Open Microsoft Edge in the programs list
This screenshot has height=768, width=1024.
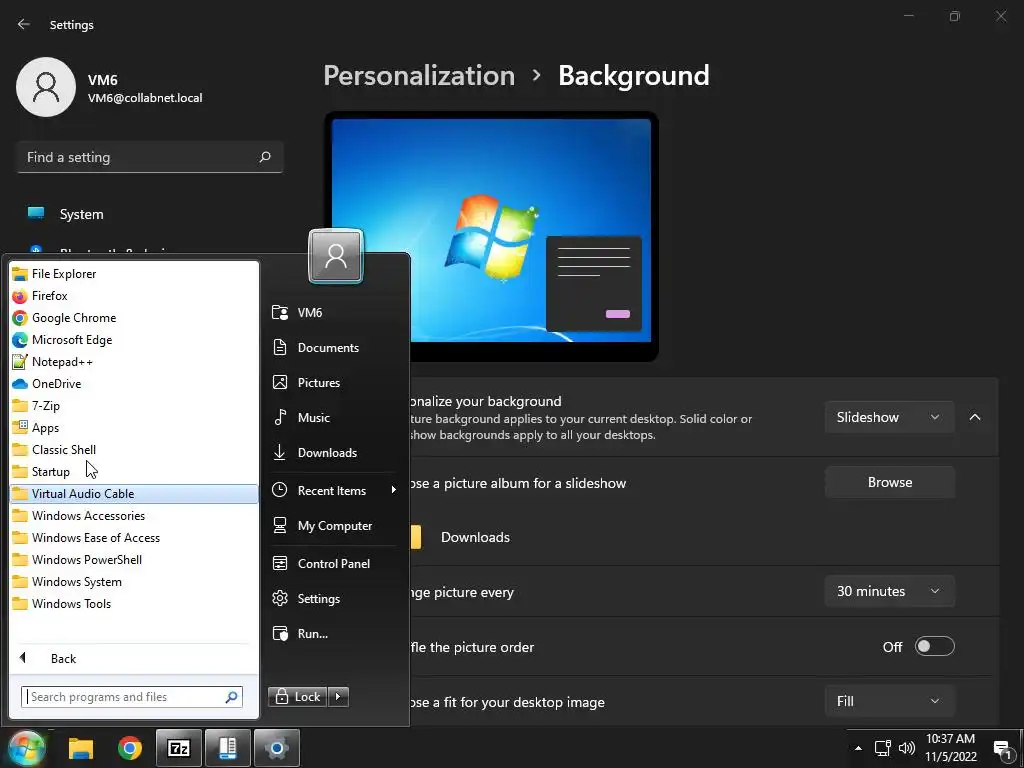coord(134,340)
